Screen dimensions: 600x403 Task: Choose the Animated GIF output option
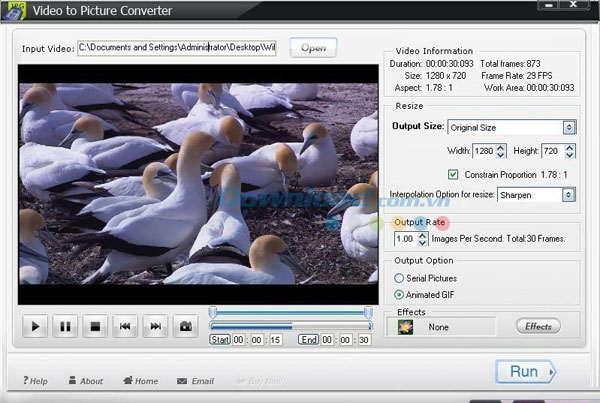tap(399, 295)
